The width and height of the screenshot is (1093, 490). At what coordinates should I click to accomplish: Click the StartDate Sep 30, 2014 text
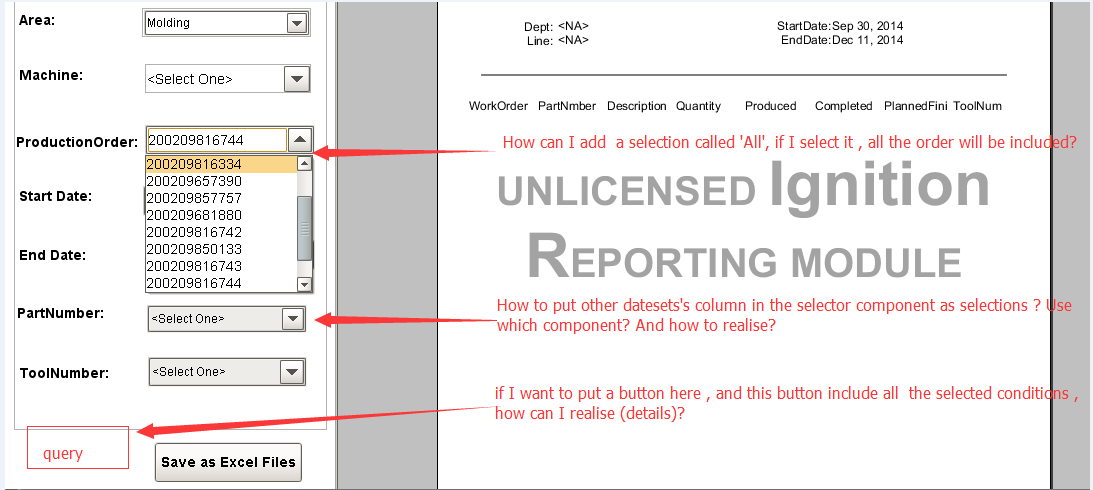(840, 26)
